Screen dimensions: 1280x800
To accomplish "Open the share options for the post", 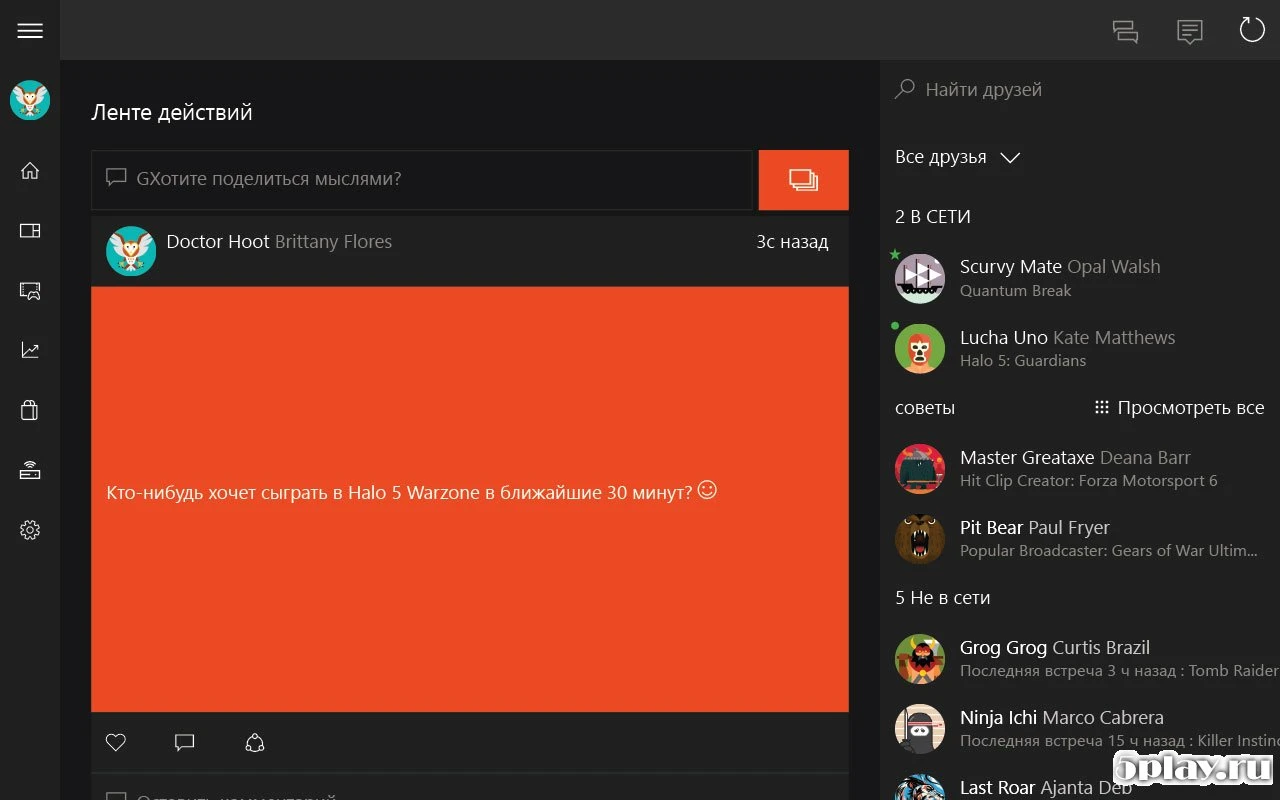I will 254,742.
